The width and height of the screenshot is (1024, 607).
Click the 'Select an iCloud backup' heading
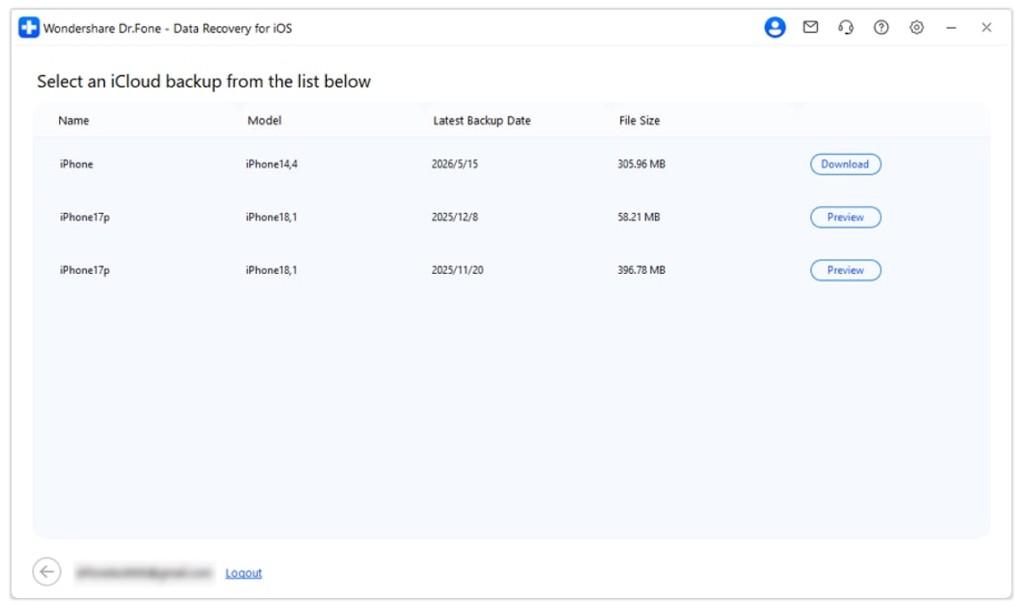tap(204, 82)
